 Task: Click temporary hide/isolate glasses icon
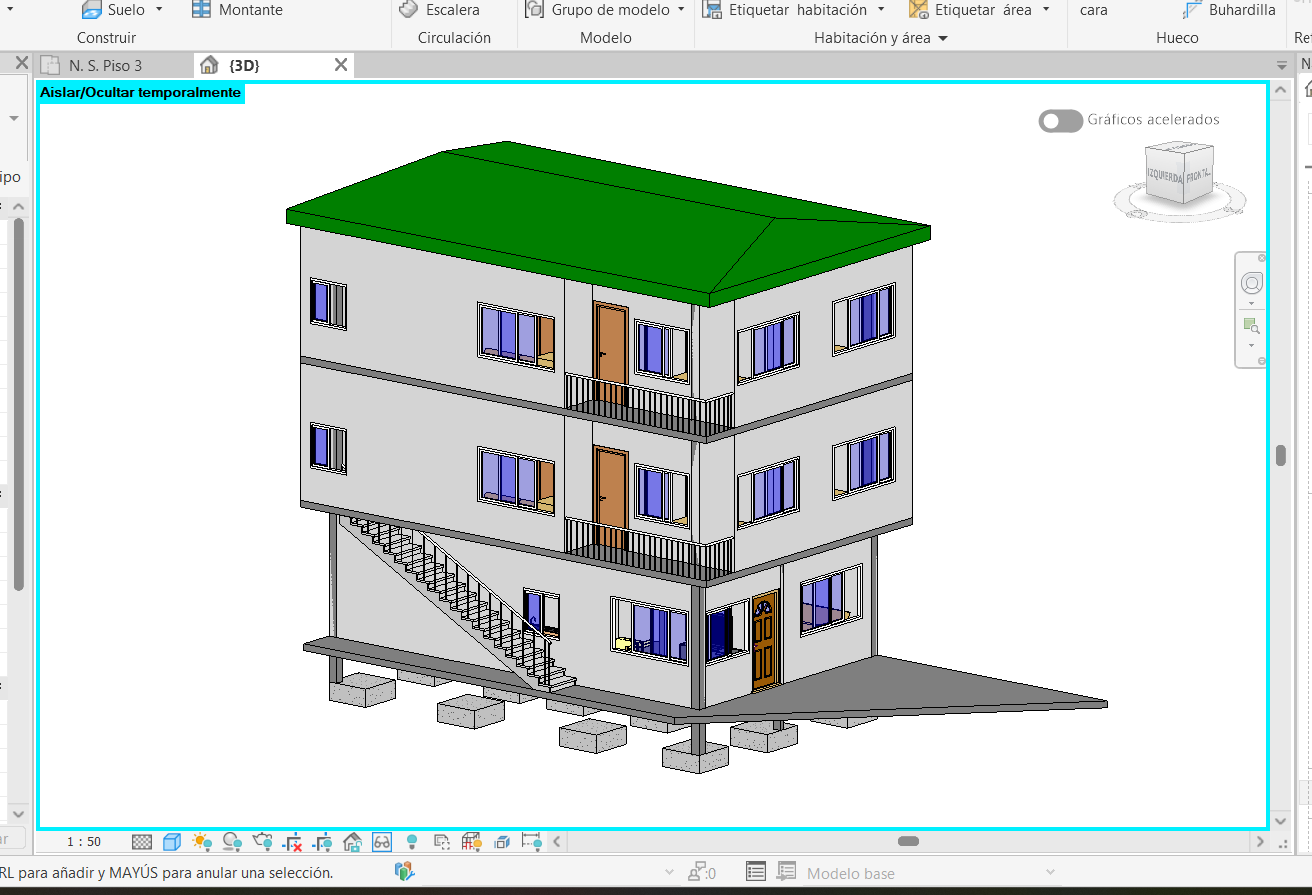[382, 842]
